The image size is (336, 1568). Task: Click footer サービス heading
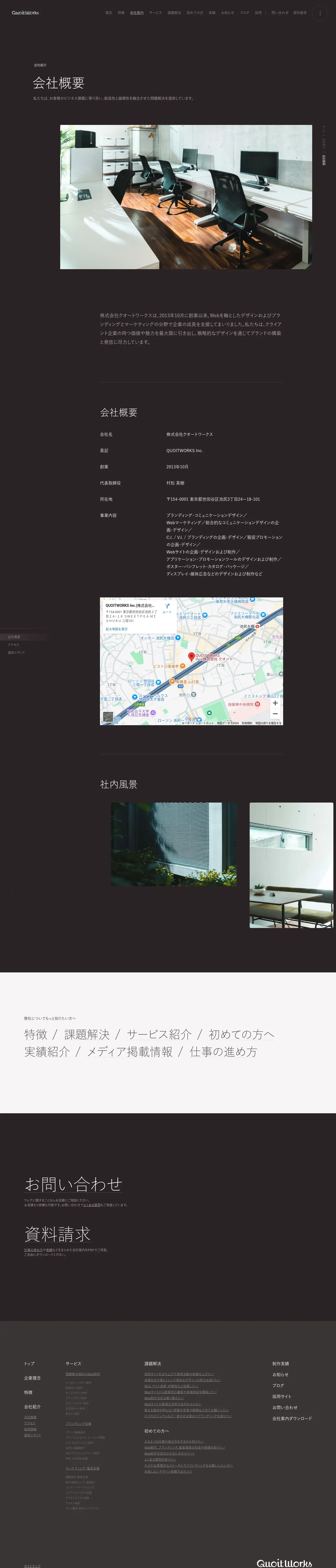[x=73, y=1363]
